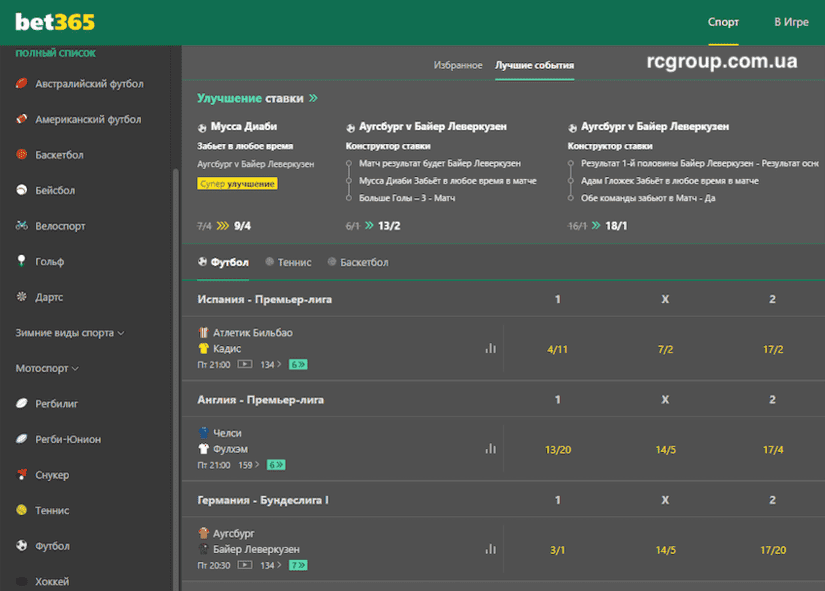Click the rugby league icon next to Регбилиг
Viewport: 825px width, 591px height.
pyautogui.click(x=22, y=403)
